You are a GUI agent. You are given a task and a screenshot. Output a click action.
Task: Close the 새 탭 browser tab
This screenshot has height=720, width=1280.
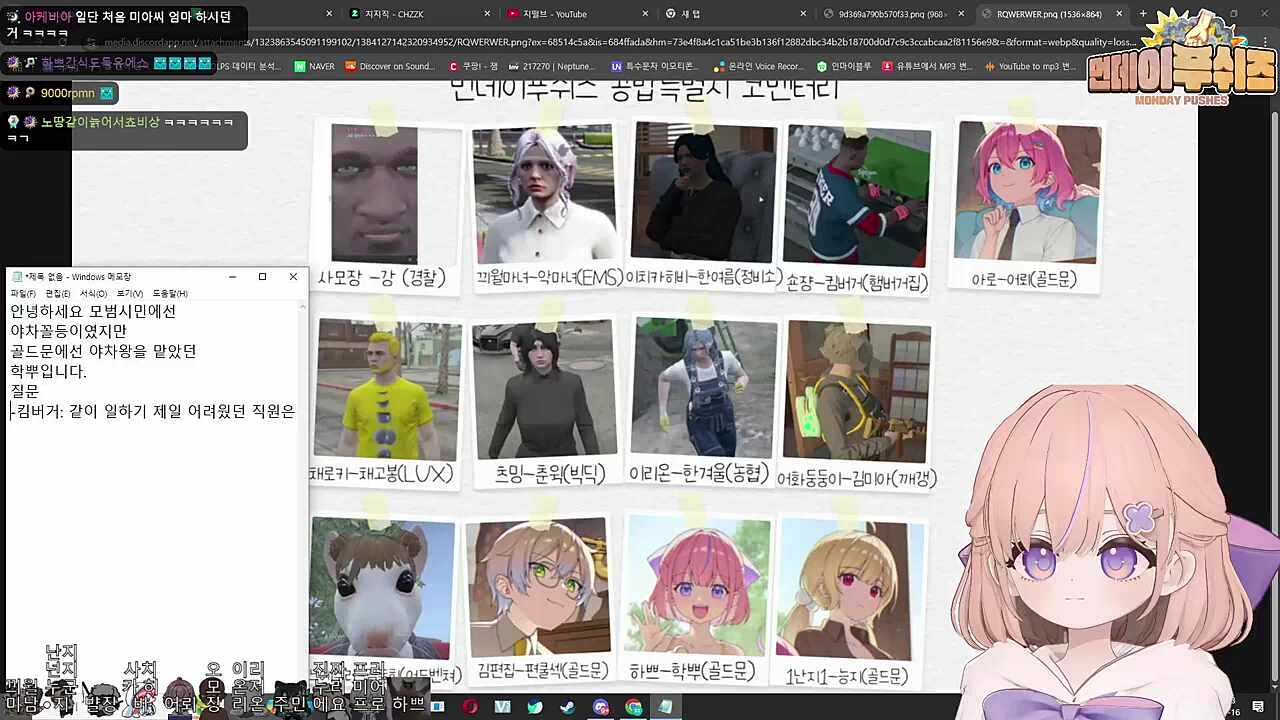[802, 14]
